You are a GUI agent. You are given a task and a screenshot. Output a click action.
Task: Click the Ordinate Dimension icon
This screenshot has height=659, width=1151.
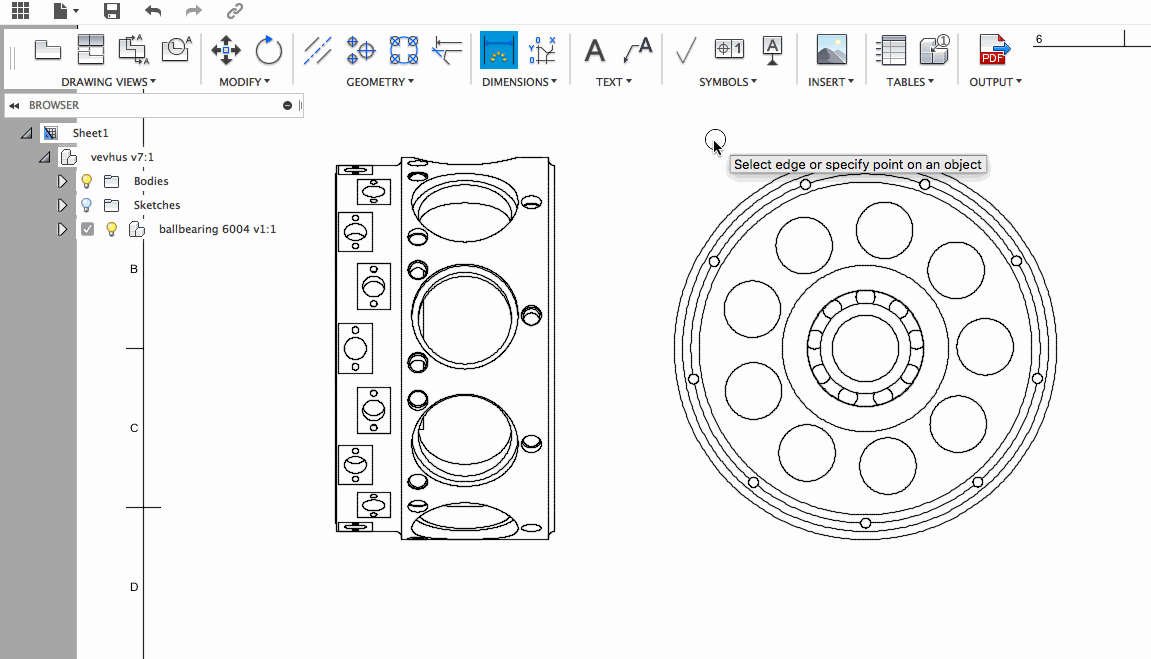pyautogui.click(x=541, y=49)
